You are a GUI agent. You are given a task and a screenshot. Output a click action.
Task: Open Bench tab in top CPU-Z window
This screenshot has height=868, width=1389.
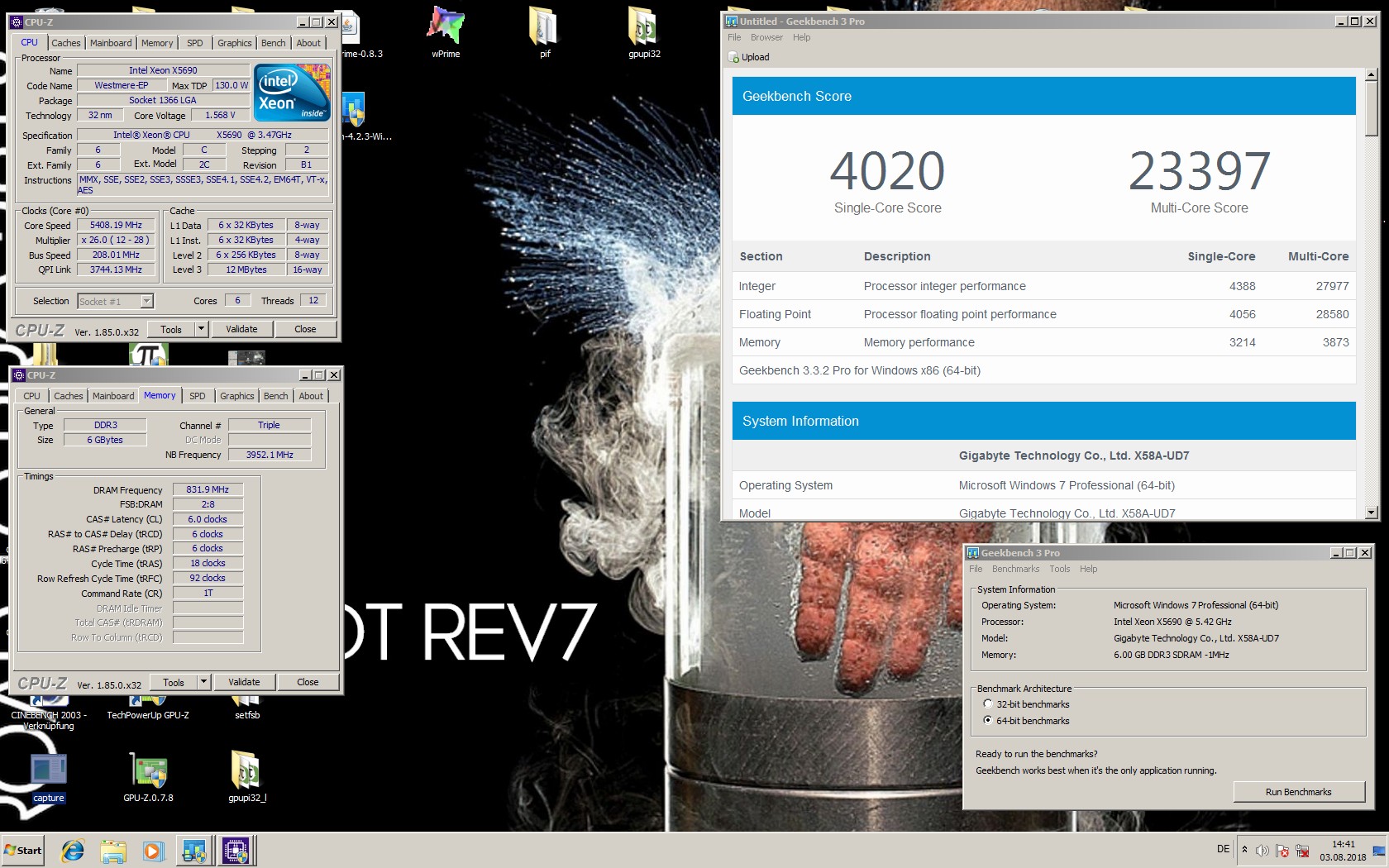(x=274, y=43)
